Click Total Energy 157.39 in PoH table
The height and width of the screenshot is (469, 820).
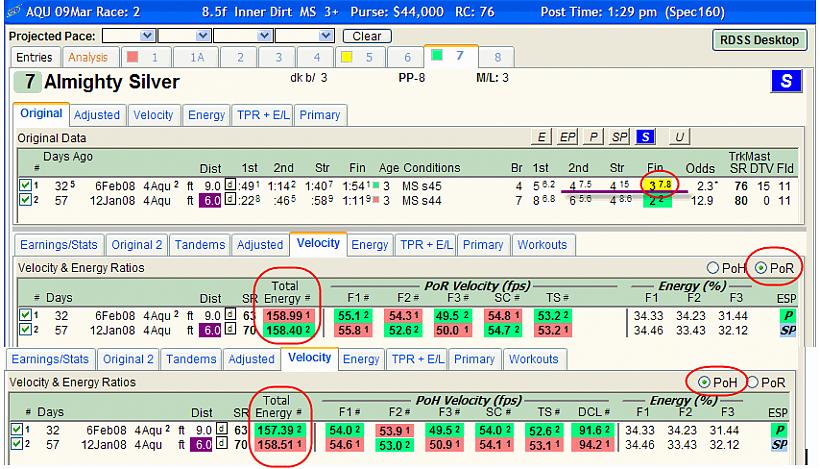280,430
